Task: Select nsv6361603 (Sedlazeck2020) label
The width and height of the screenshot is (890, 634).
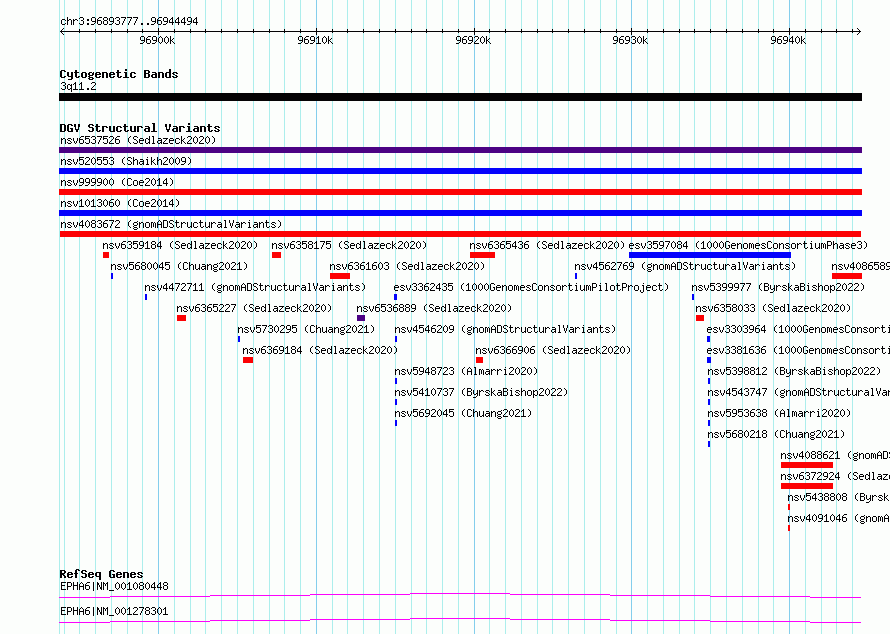Action: coord(407,266)
